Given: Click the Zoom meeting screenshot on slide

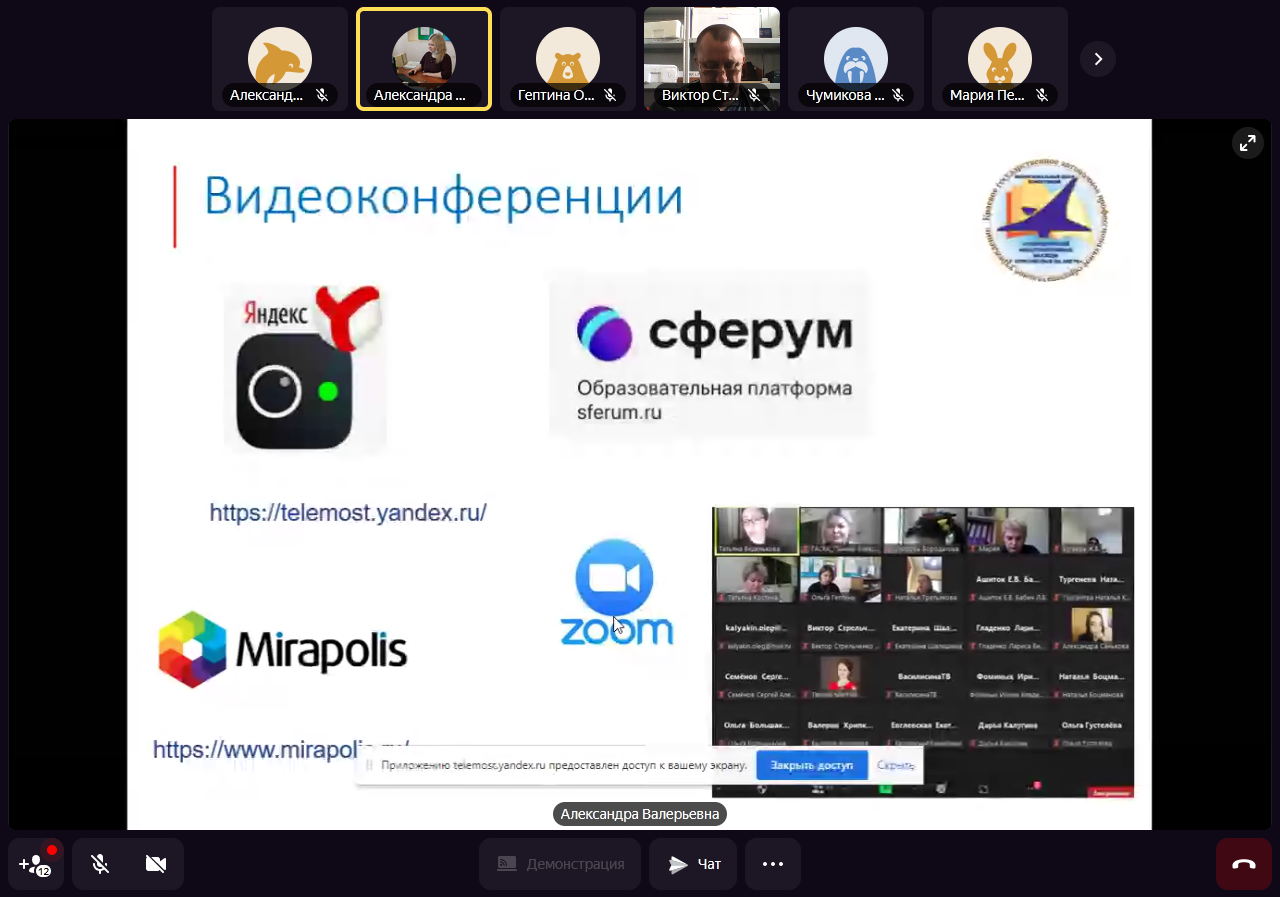Looking at the screenshot, I should [923, 652].
